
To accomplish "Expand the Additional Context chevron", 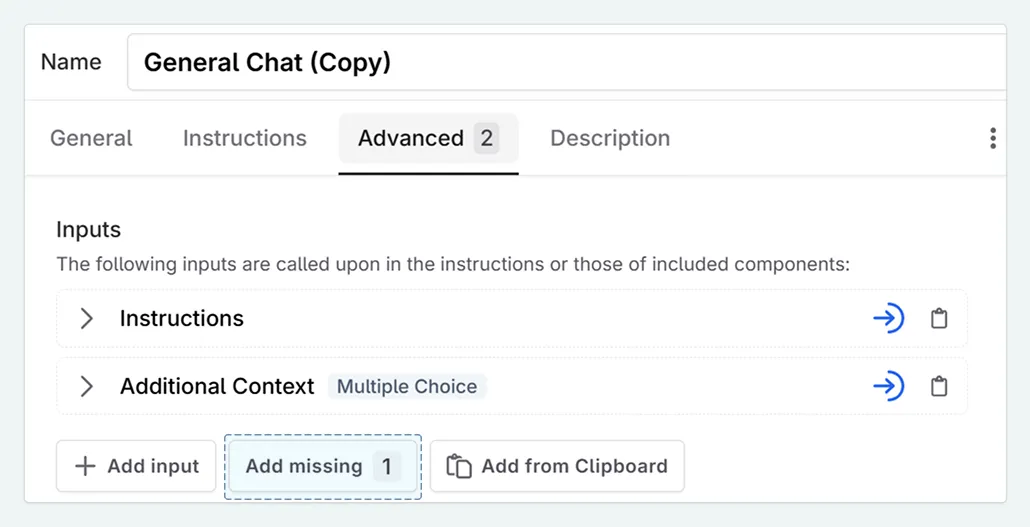I will pyautogui.click(x=87, y=386).
